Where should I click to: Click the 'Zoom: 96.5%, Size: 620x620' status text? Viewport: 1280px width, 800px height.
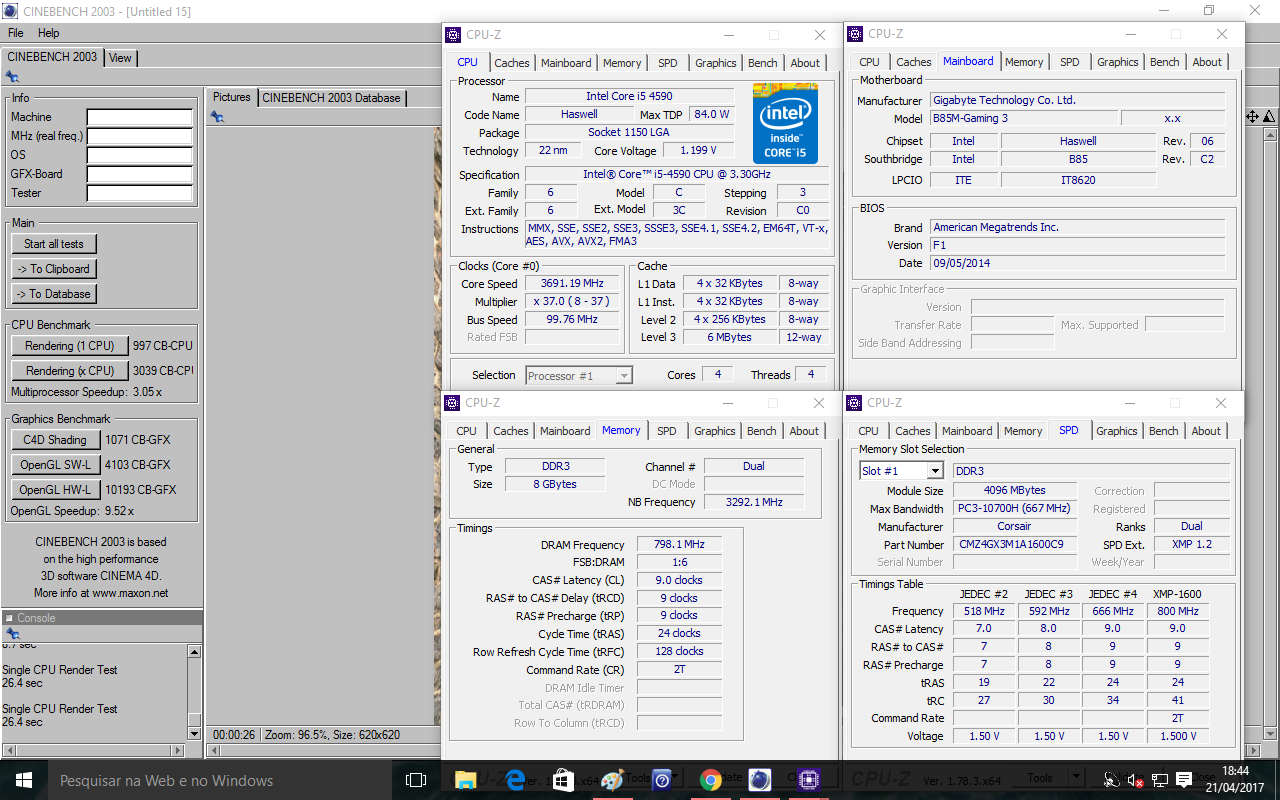coord(332,735)
